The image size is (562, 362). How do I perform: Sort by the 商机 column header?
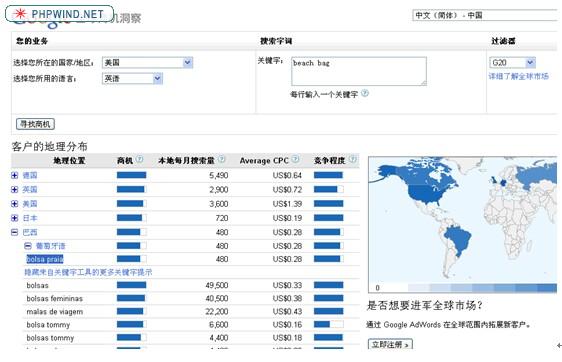pos(125,161)
